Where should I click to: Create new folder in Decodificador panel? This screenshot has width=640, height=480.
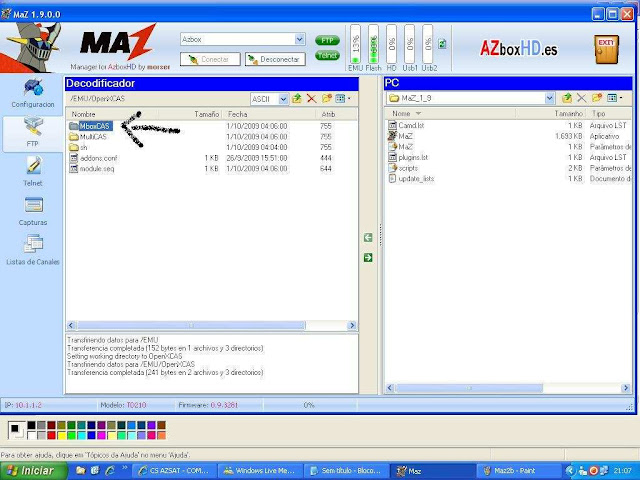click(327, 98)
